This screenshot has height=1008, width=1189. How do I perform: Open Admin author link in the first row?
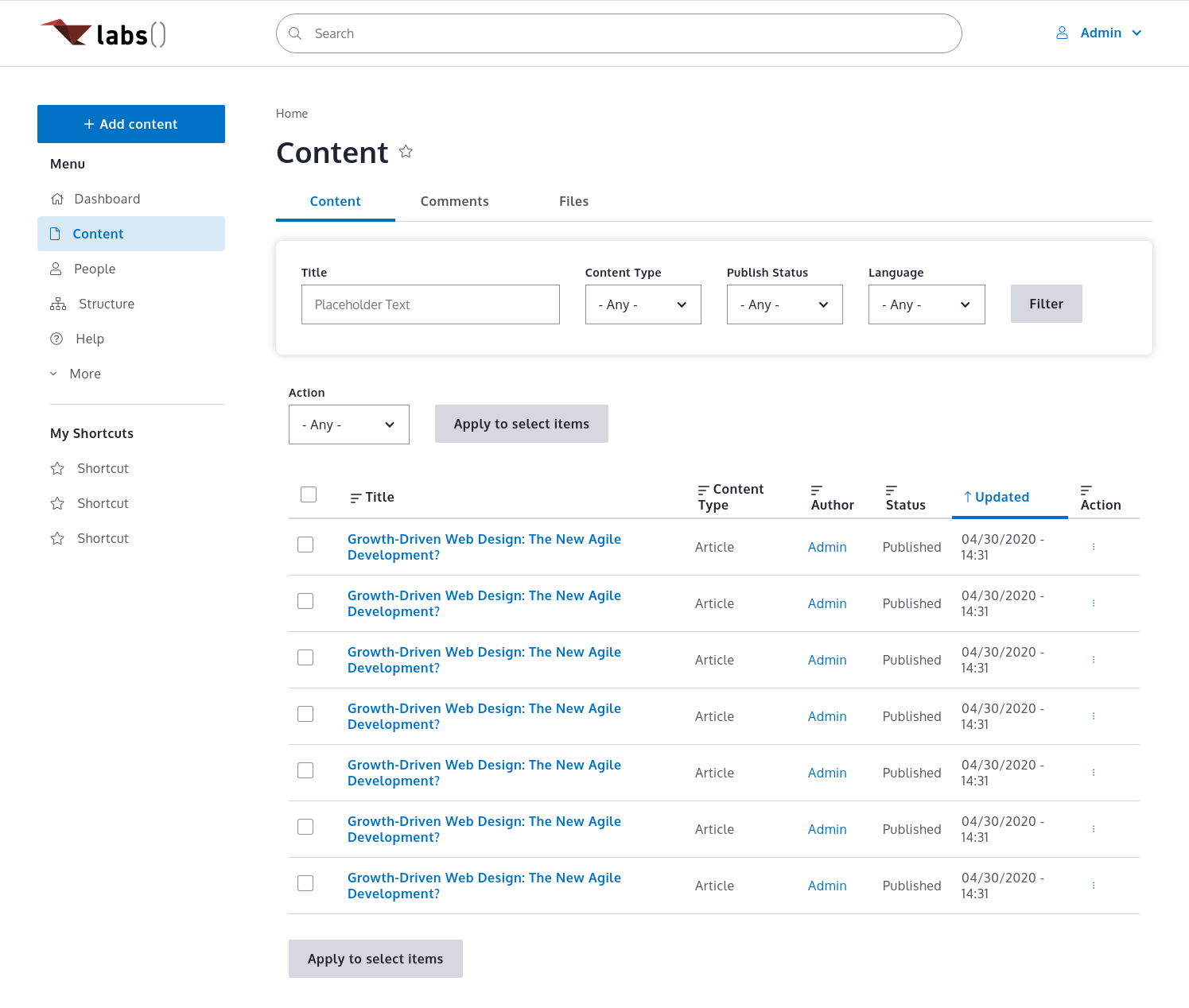pyautogui.click(x=827, y=547)
